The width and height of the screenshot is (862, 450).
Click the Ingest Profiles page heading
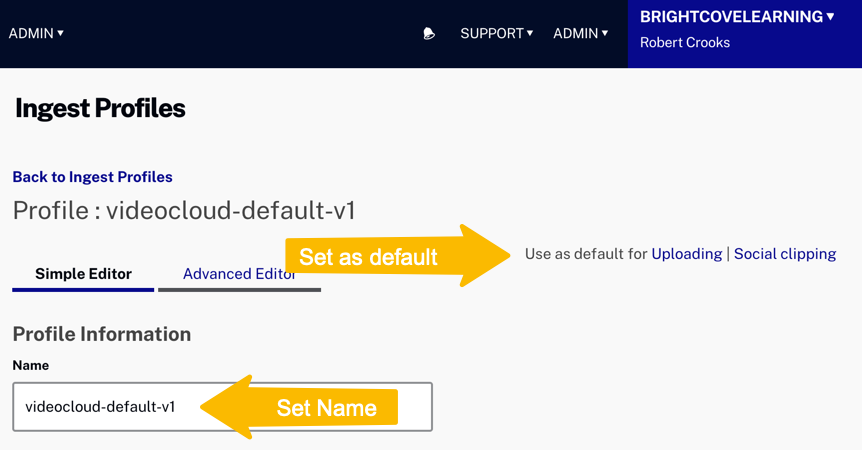point(100,108)
